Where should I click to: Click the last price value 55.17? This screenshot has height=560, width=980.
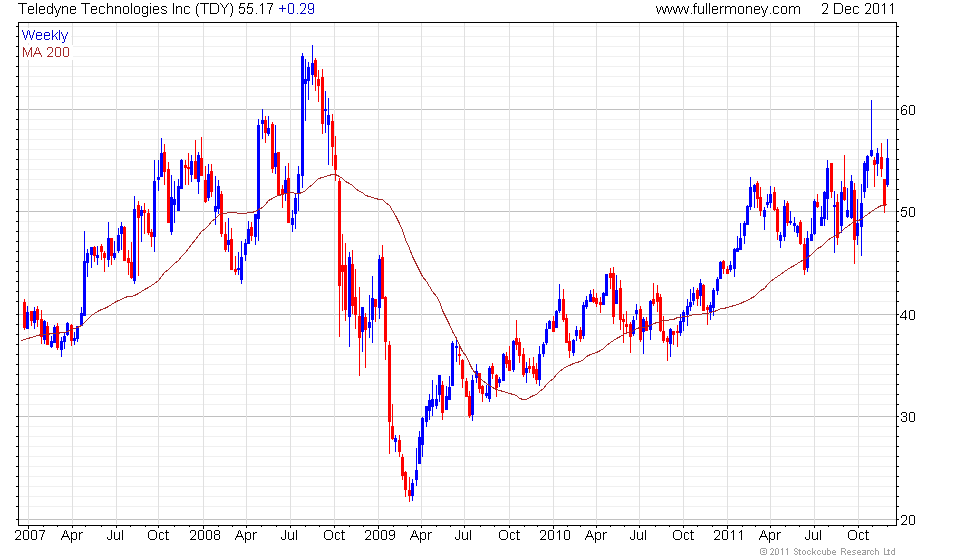[256, 9]
